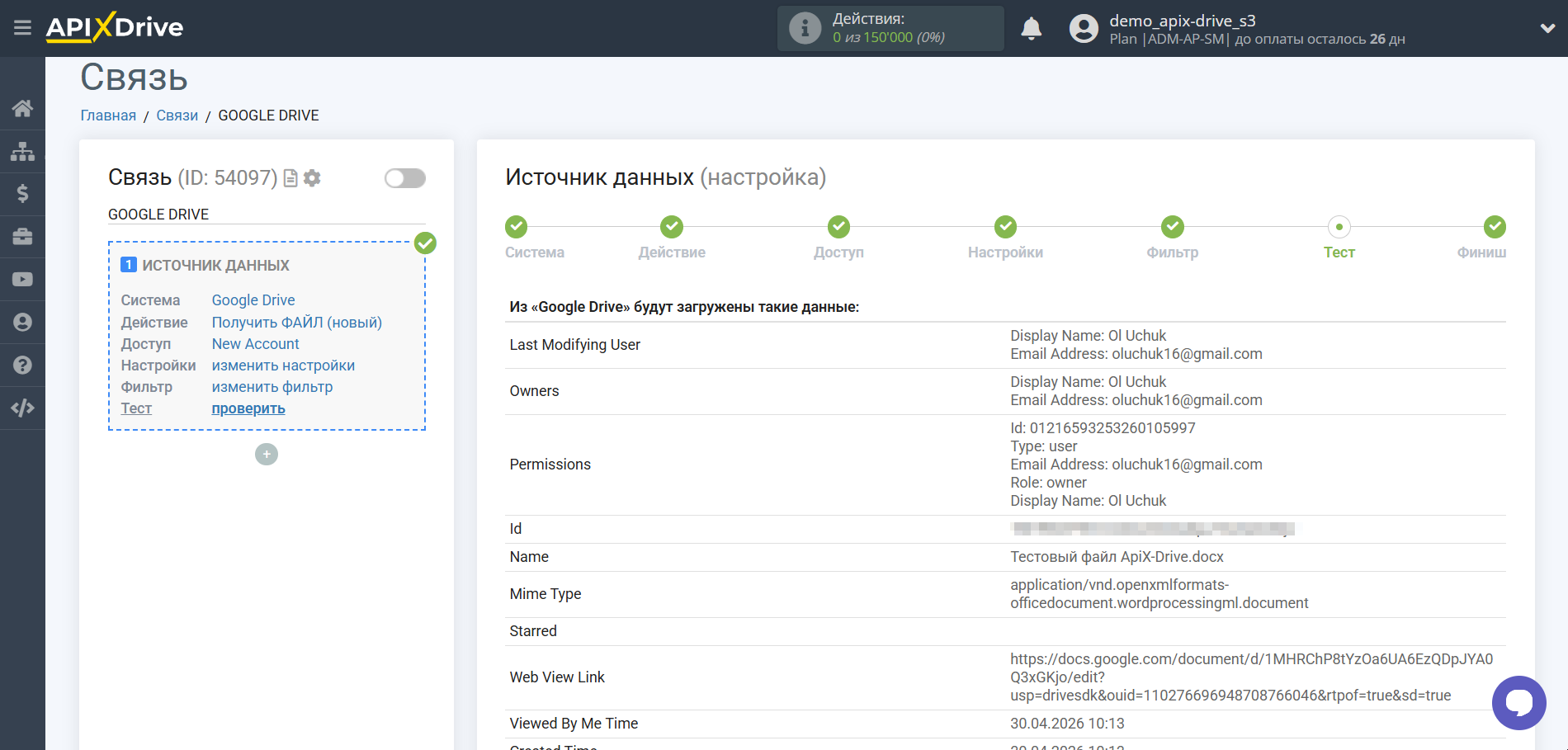Open the user profile sidebar icon

22,323
